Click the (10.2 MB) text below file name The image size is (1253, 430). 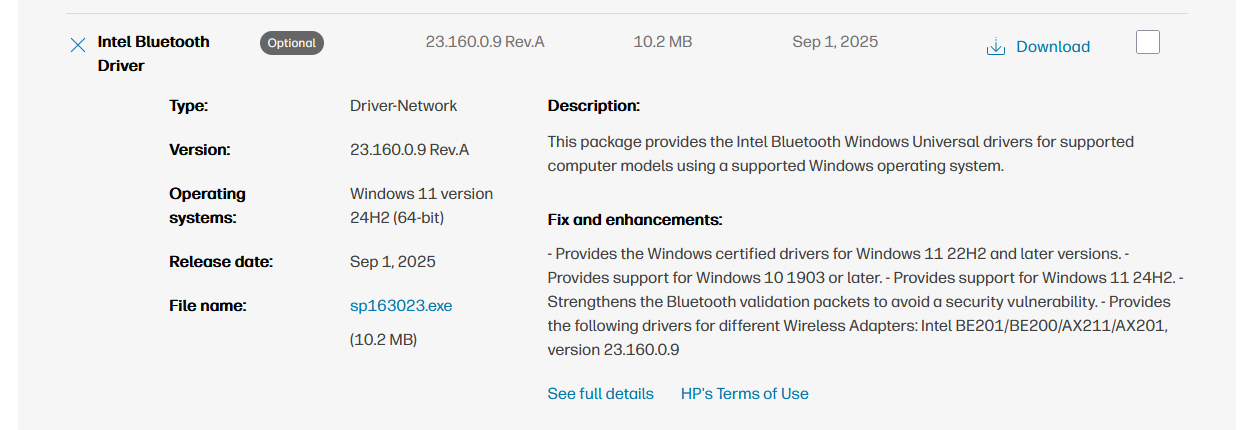[383, 340]
